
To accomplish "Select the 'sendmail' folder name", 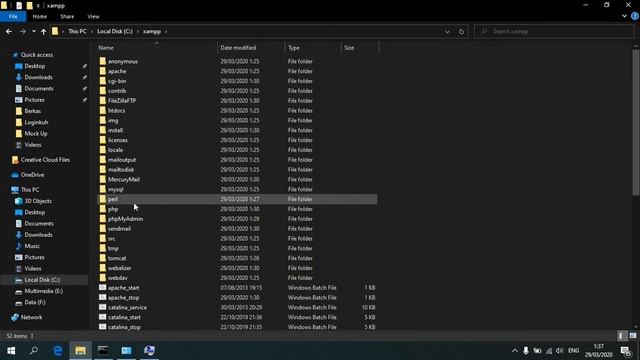I will [120, 229].
